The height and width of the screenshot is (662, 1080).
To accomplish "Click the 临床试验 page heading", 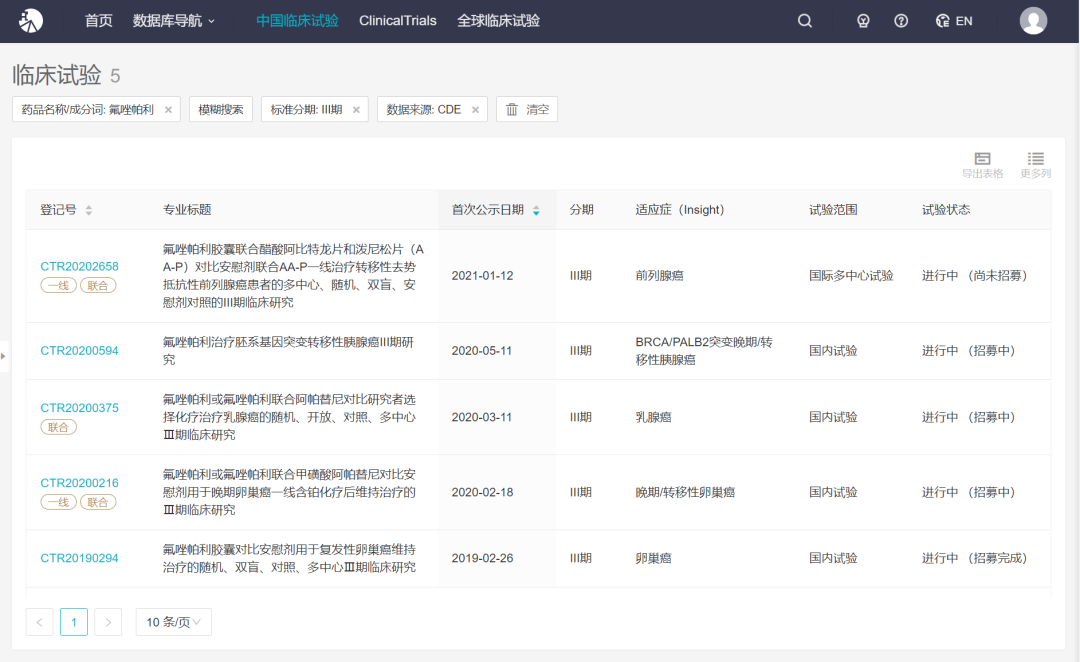I will click(56, 75).
